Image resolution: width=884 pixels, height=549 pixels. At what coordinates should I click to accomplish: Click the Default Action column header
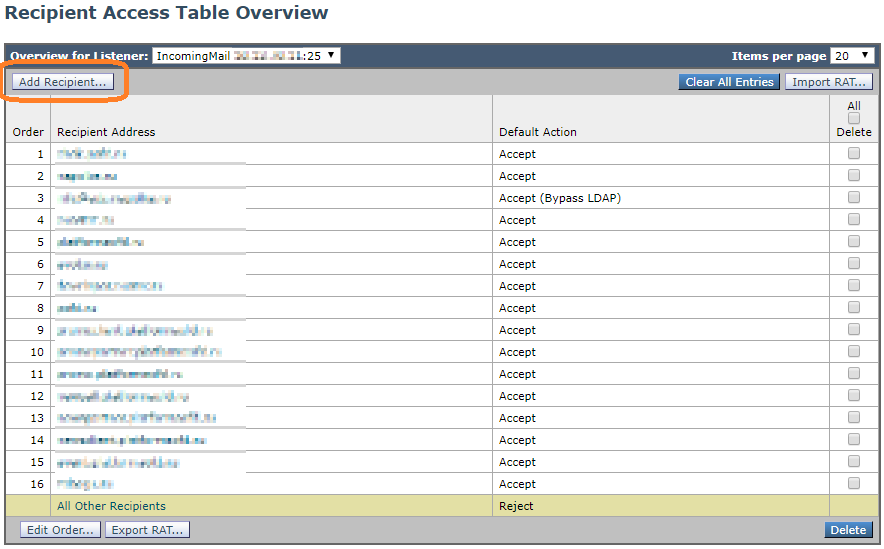point(538,132)
